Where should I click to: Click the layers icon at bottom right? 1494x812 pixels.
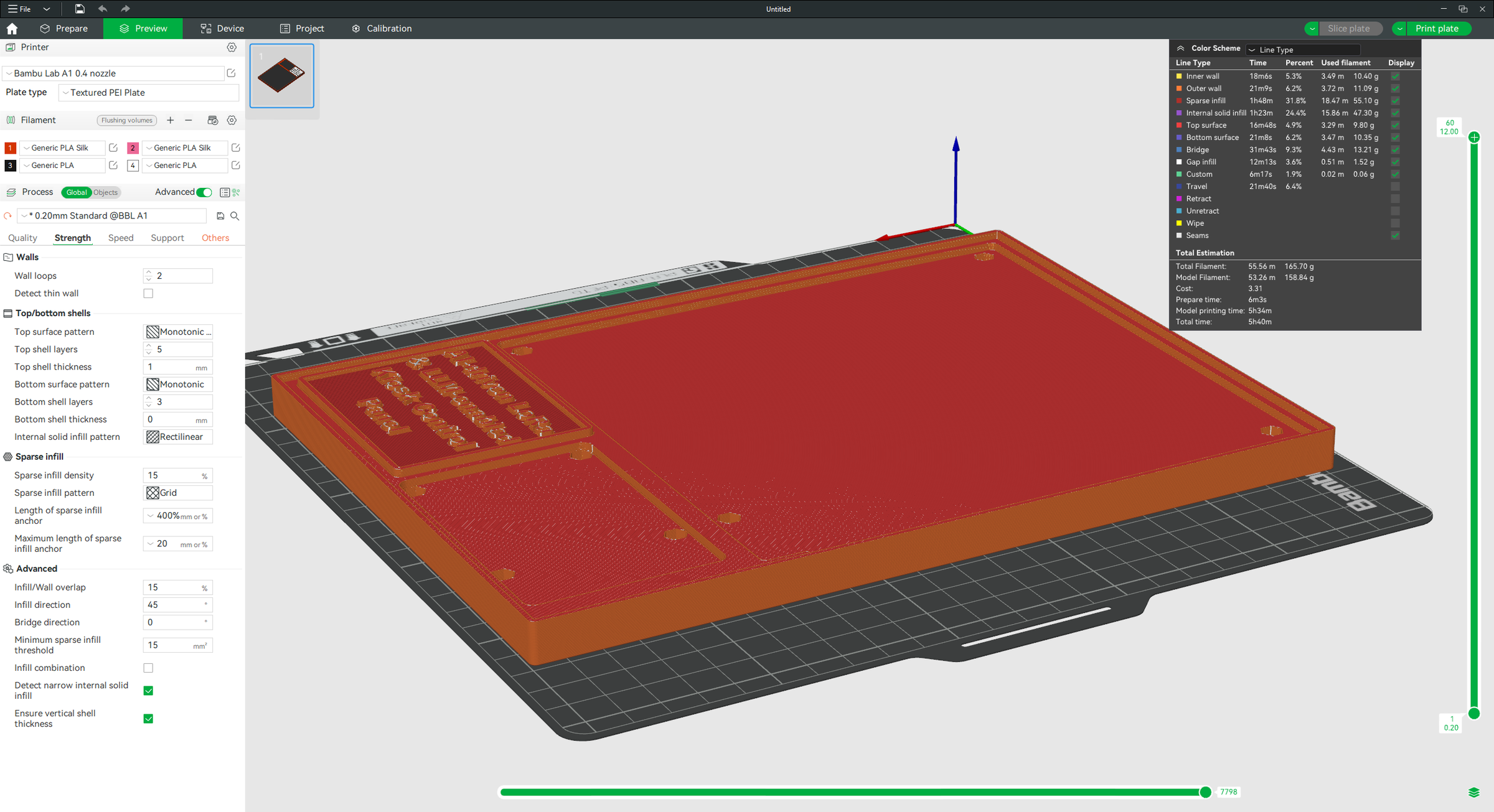[1473, 792]
